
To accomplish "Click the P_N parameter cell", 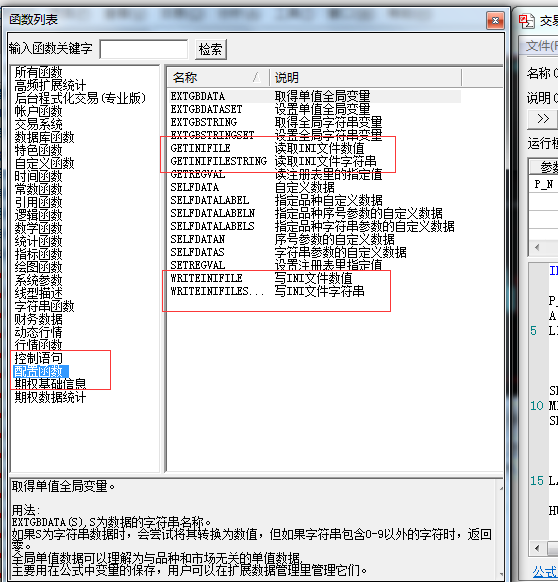I will pyautogui.click(x=544, y=184).
